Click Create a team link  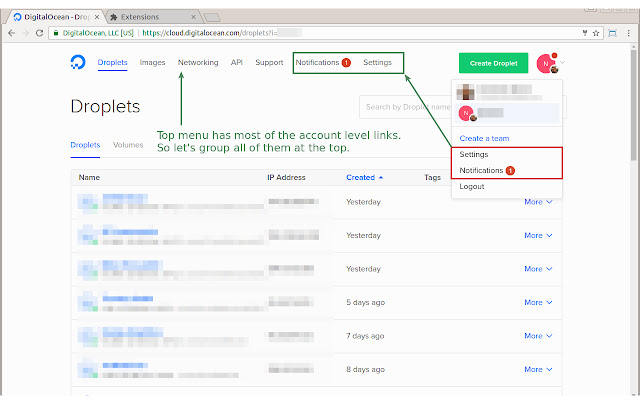coord(484,138)
